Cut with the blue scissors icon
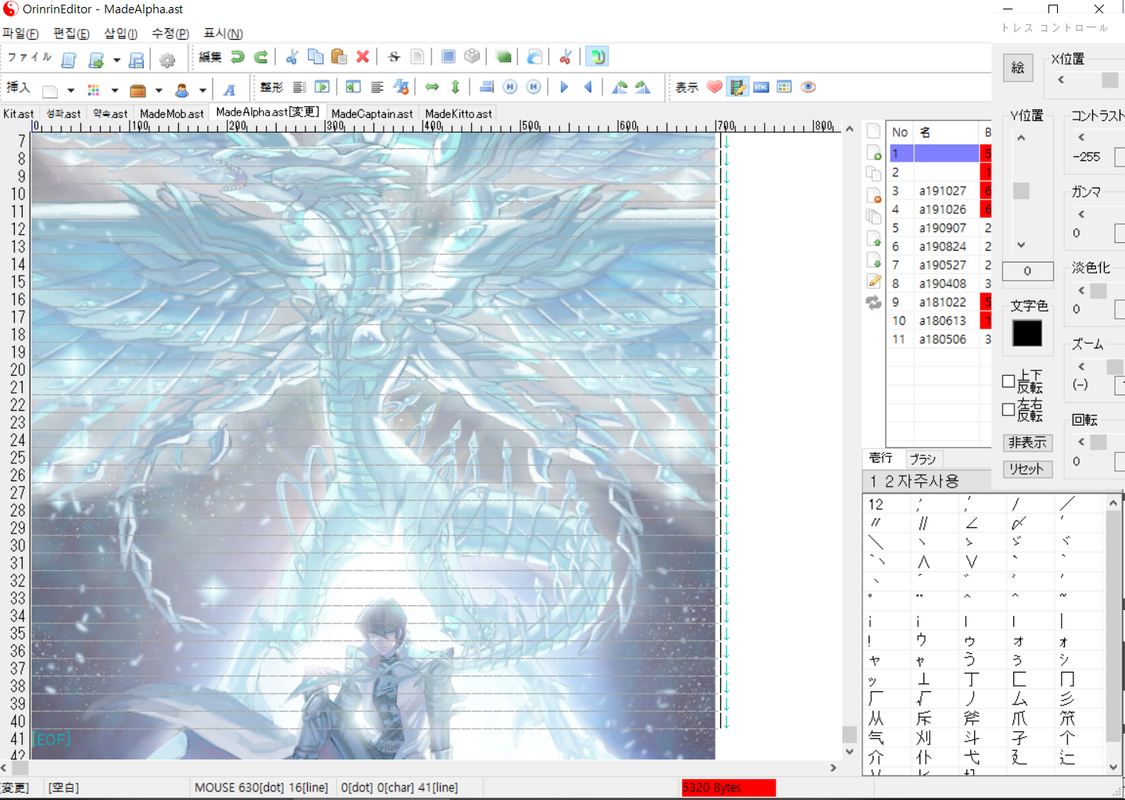Image resolution: width=1125 pixels, height=800 pixels. (291, 57)
